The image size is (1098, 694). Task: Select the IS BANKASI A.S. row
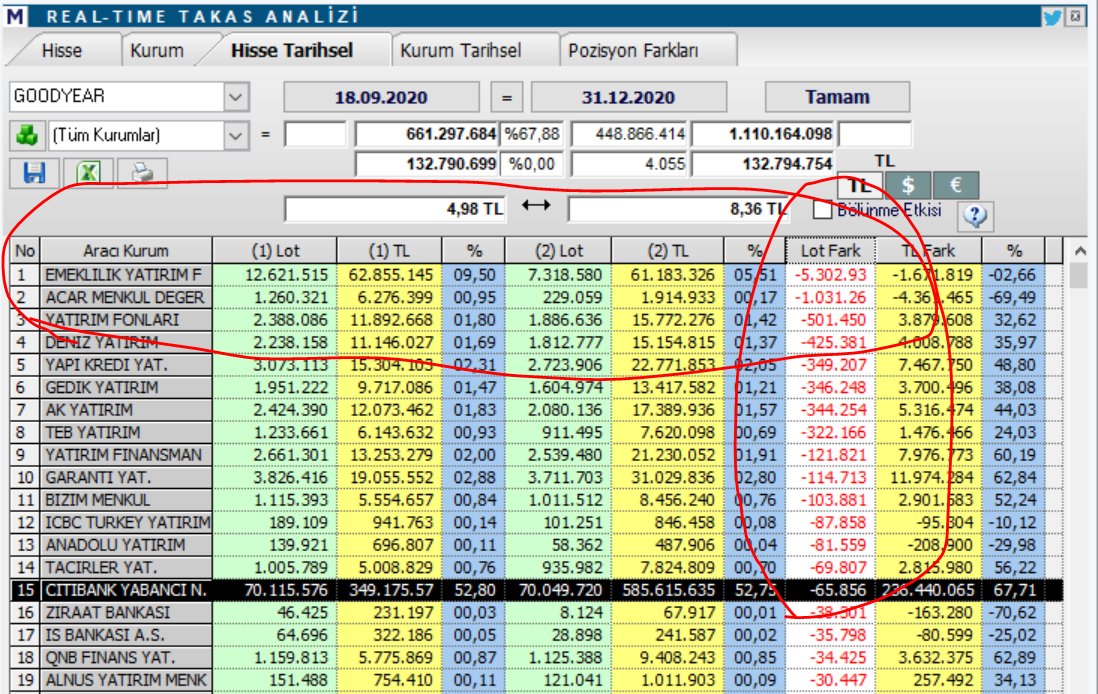pos(126,635)
